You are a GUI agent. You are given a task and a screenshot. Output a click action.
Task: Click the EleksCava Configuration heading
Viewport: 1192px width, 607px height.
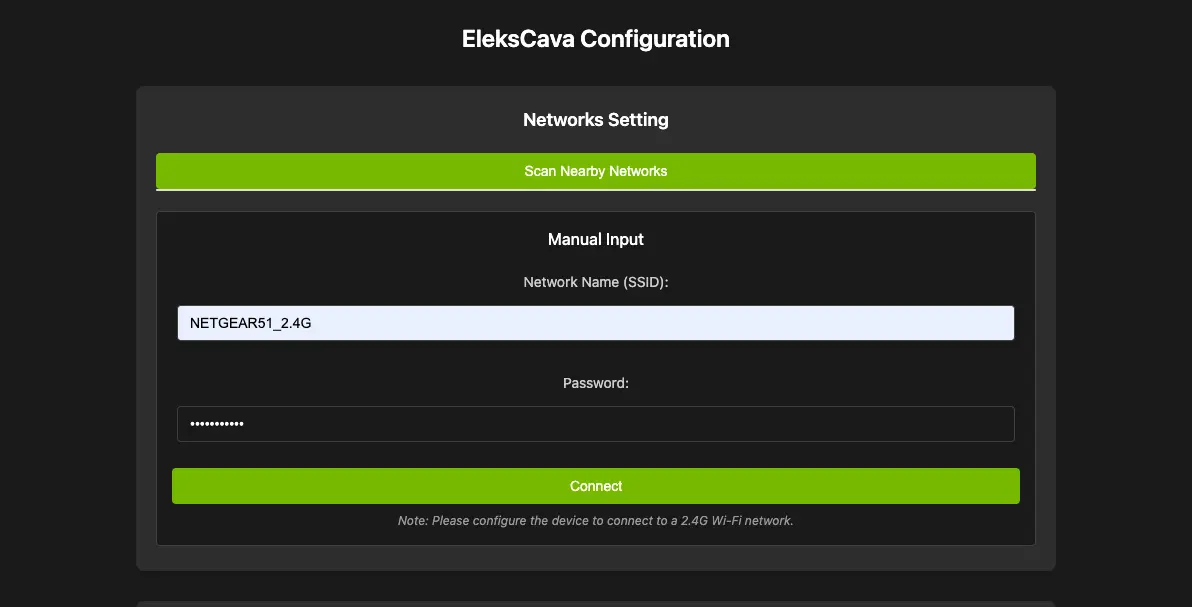coord(595,39)
